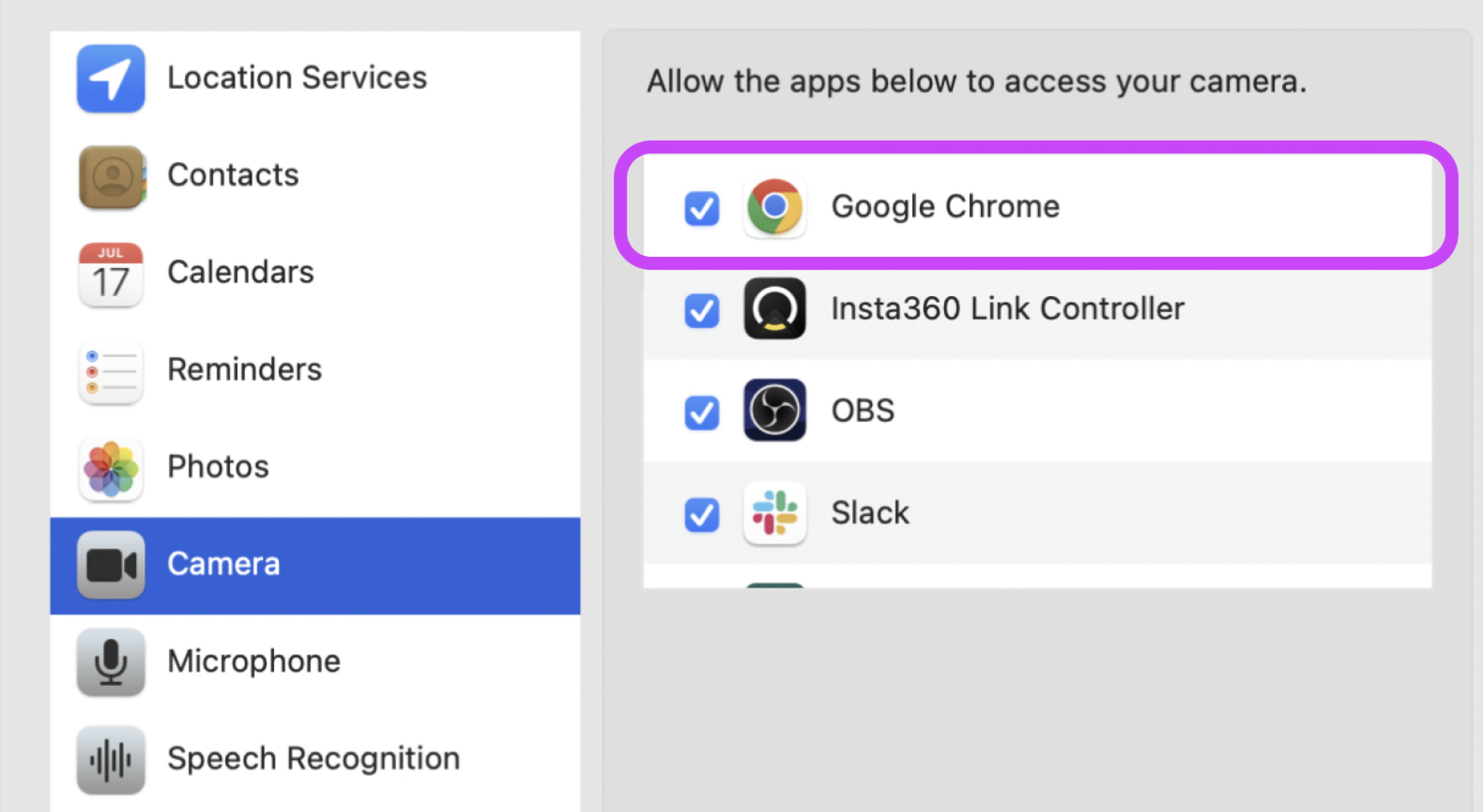This screenshot has width=1483, height=812.
Task: Click the Microphone icon in sidebar
Action: coord(110,663)
